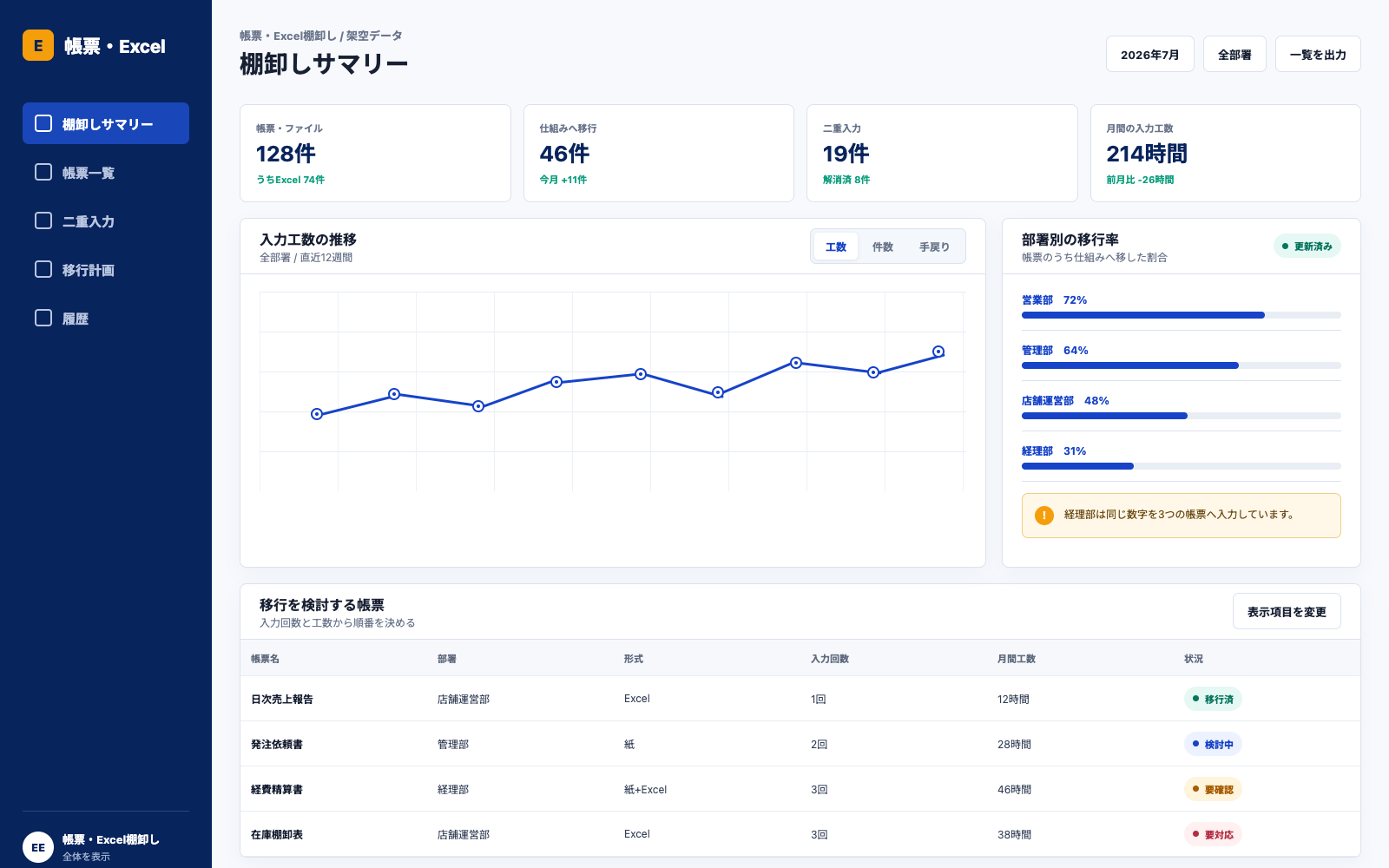Image resolution: width=1389 pixels, height=868 pixels.
Task: Open 帳票一覧 in the sidebar menu
Action: coord(106,172)
